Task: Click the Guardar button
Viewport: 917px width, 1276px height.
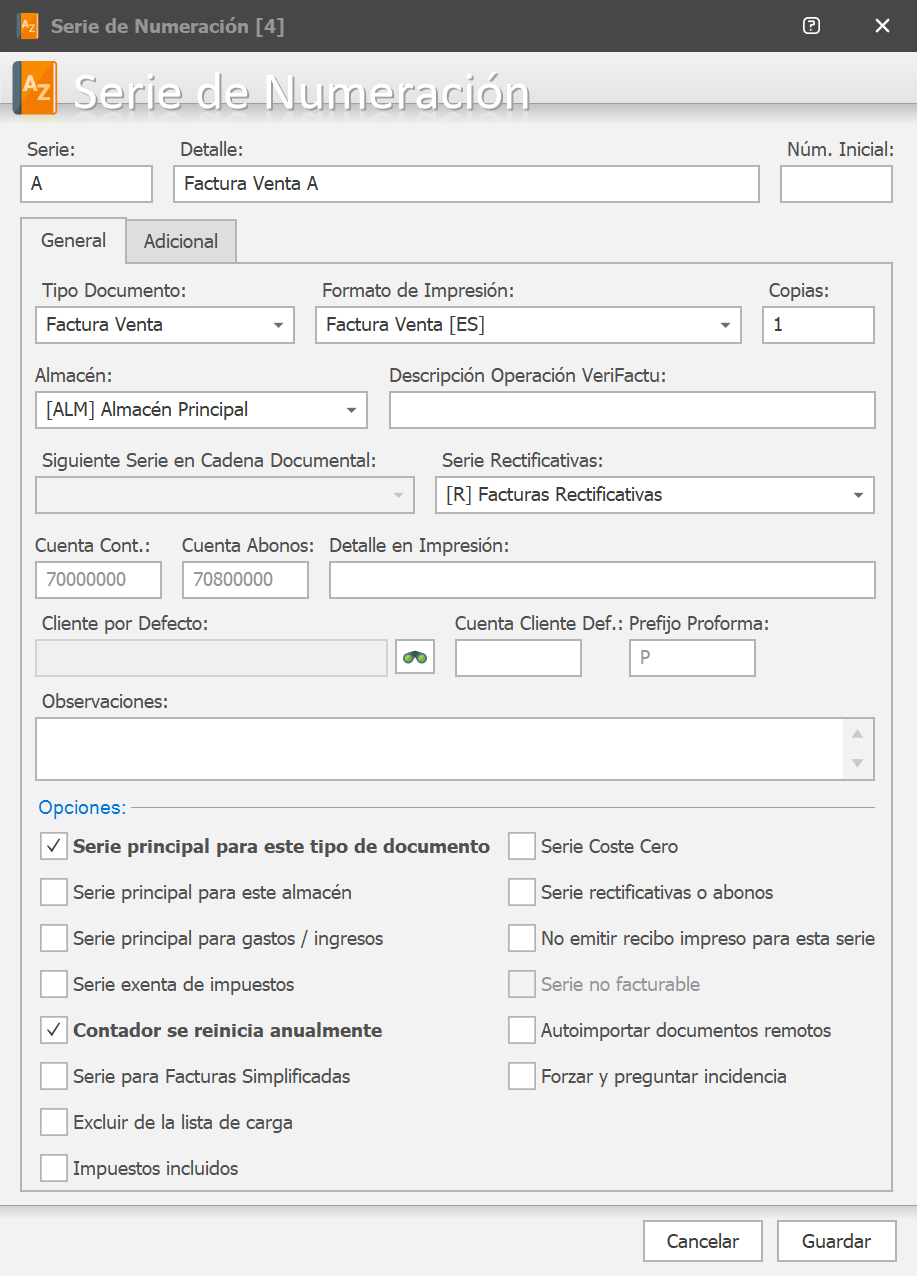Action: [837, 1241]
